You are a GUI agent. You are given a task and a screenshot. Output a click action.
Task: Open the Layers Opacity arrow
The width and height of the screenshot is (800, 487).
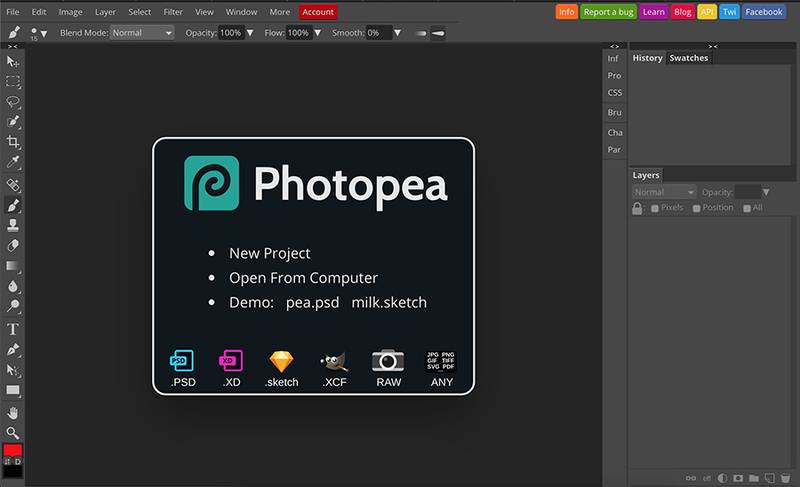766,192
